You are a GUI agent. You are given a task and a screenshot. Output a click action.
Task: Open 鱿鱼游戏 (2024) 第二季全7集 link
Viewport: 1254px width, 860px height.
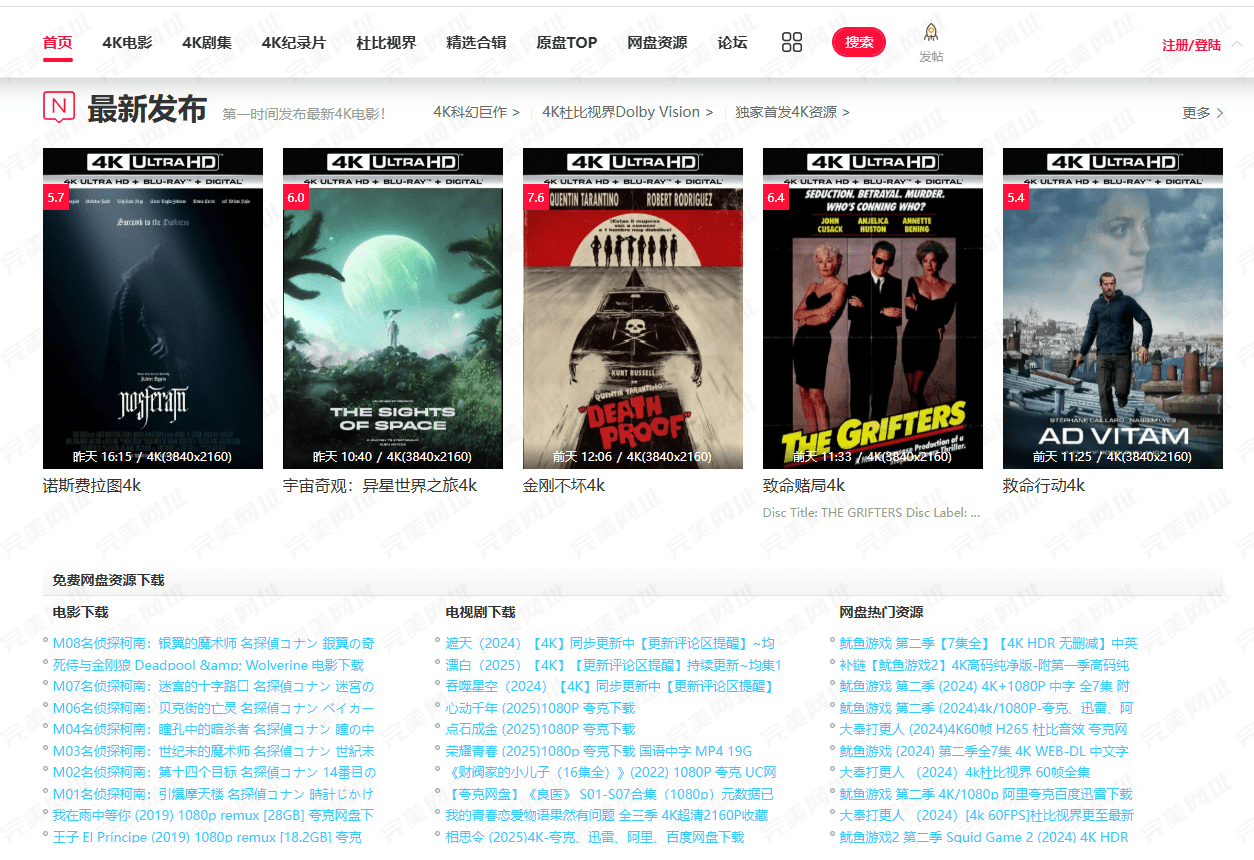pyautogui.click(x=984, y=751)
